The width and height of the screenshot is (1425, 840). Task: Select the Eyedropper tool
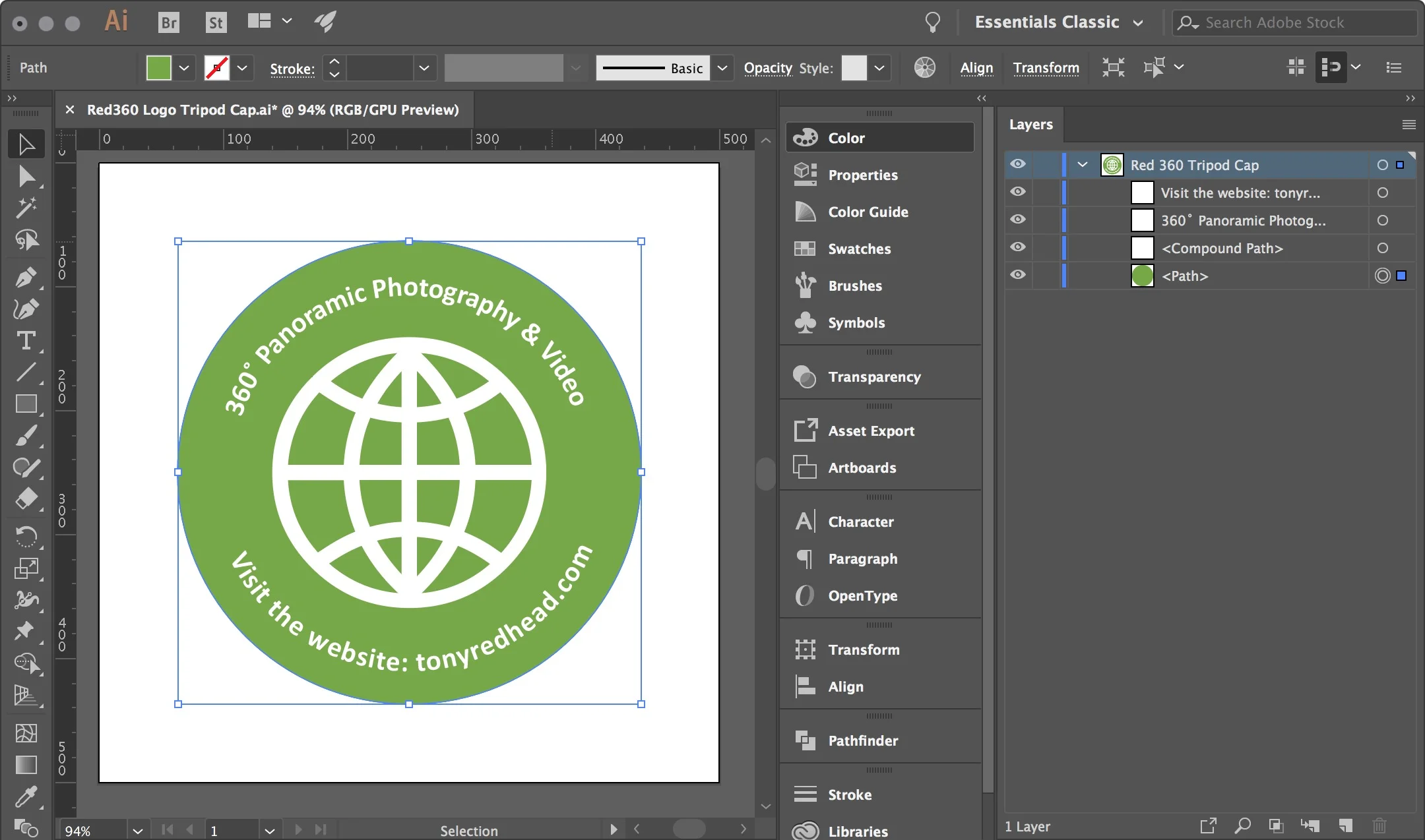coord(26,796)
